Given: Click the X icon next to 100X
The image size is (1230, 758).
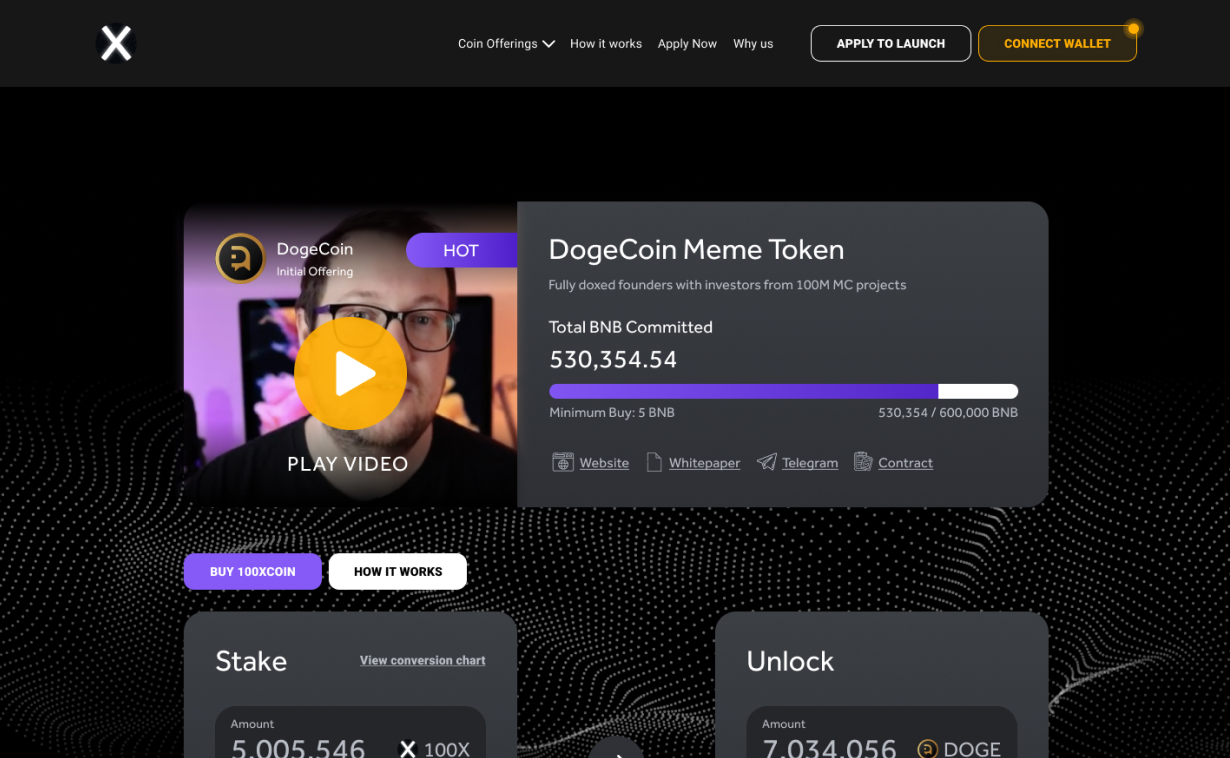Looking at the screenshot, I should 408,749.
